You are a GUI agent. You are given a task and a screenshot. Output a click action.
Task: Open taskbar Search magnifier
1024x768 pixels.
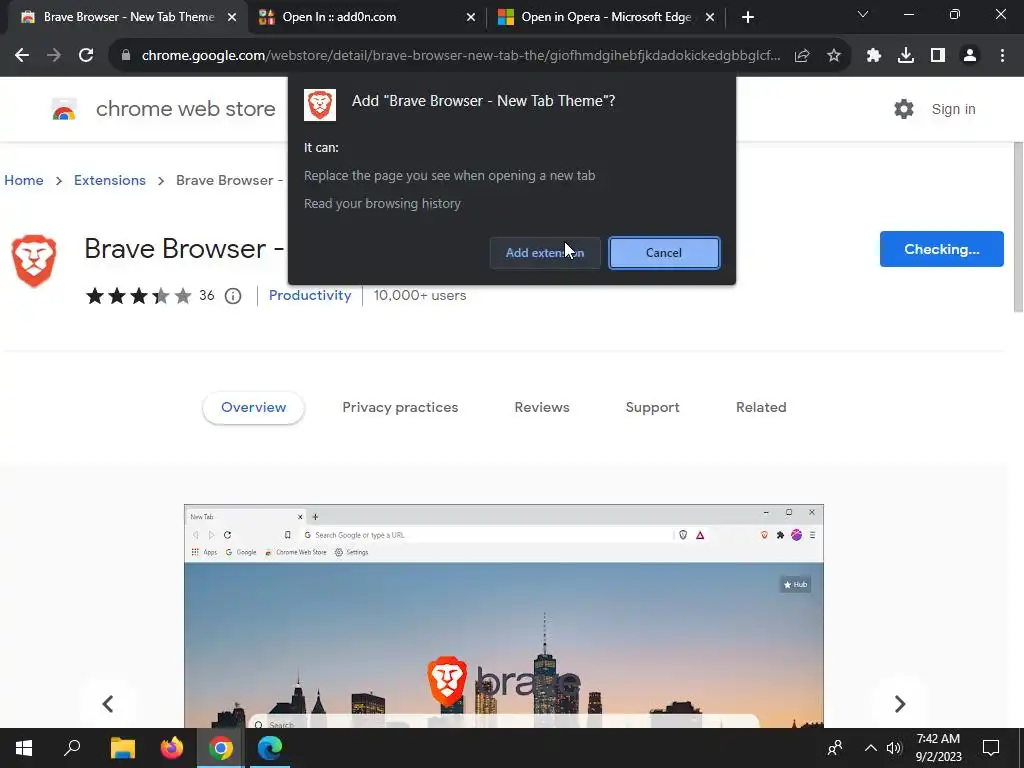coord(72,748)
